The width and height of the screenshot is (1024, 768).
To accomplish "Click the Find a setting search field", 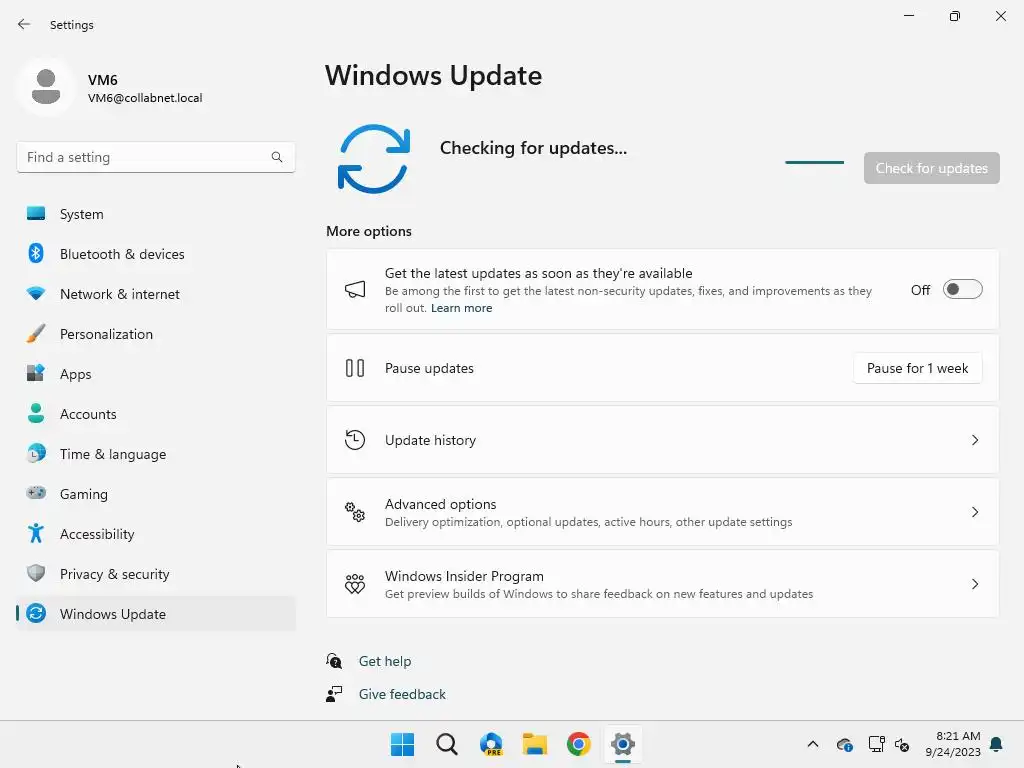I will [x=156, y=157].
